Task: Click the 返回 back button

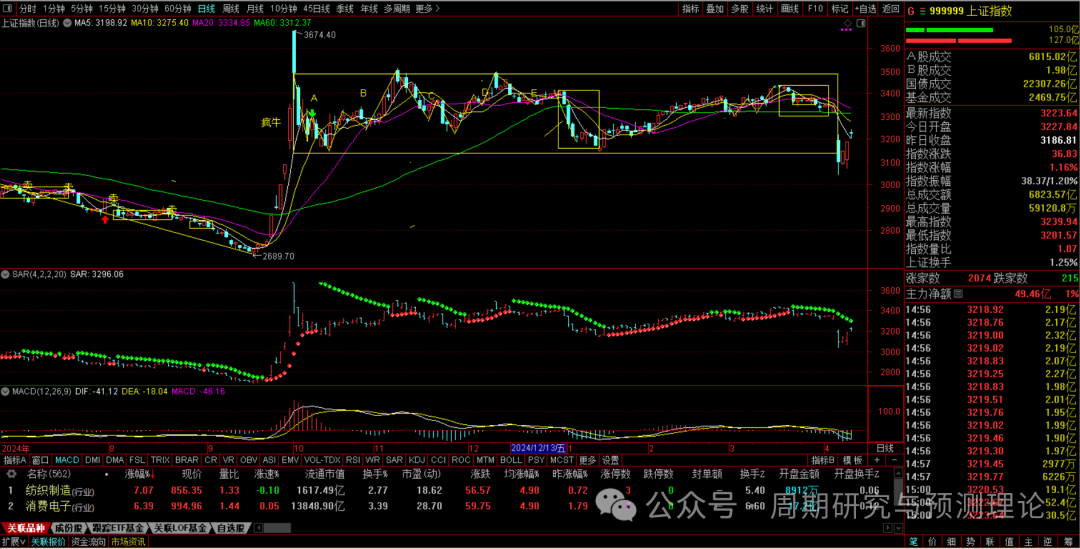Action: (888, 8)
